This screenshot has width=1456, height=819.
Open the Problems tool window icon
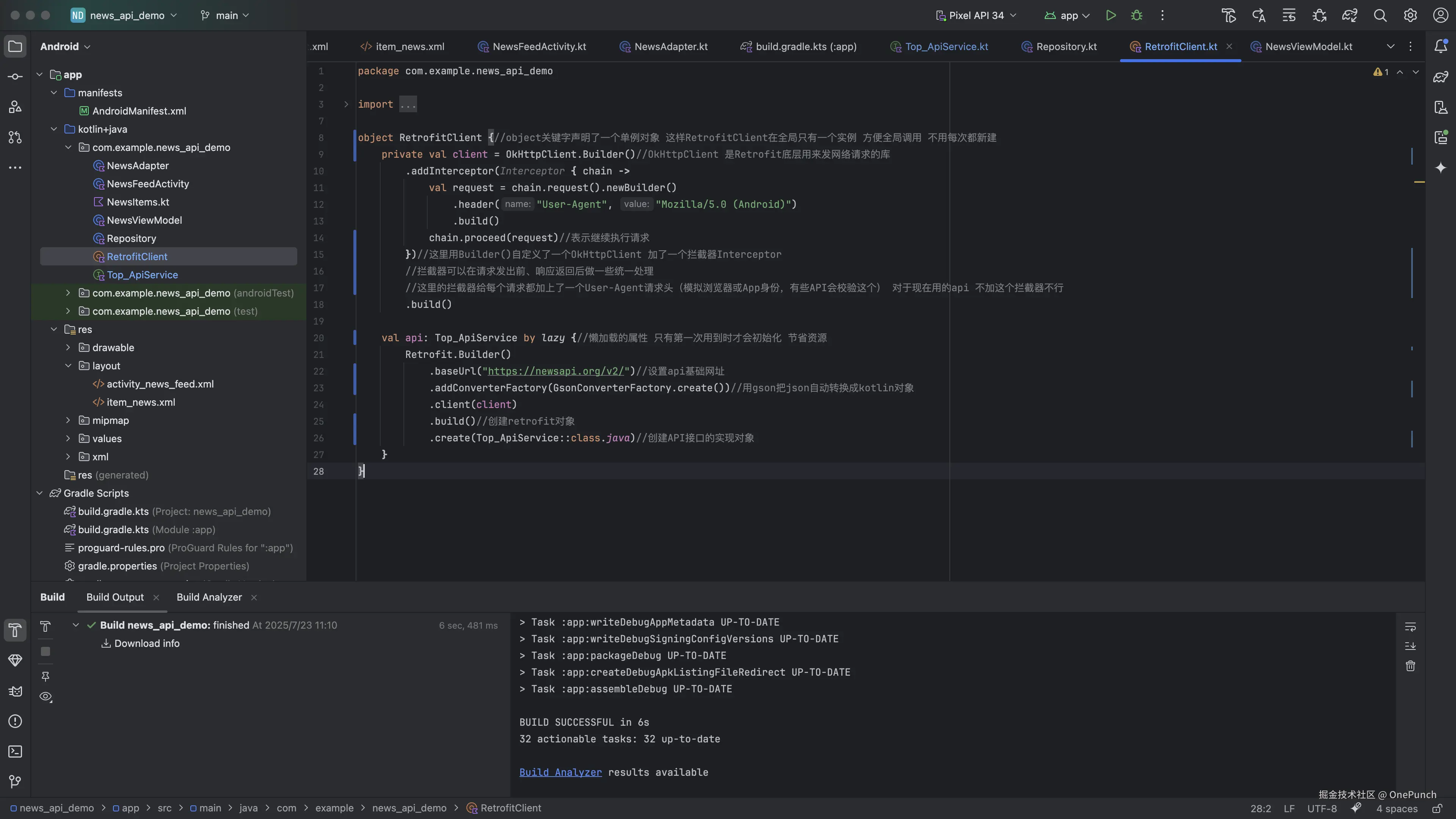point(15,721)
